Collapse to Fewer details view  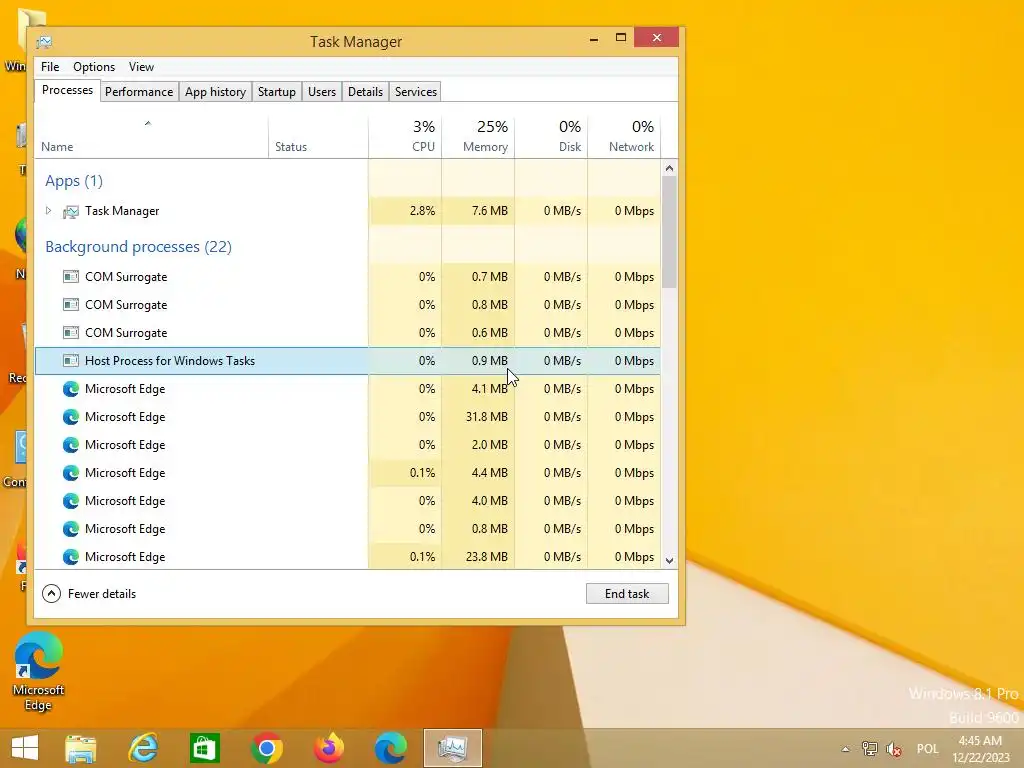89,594
